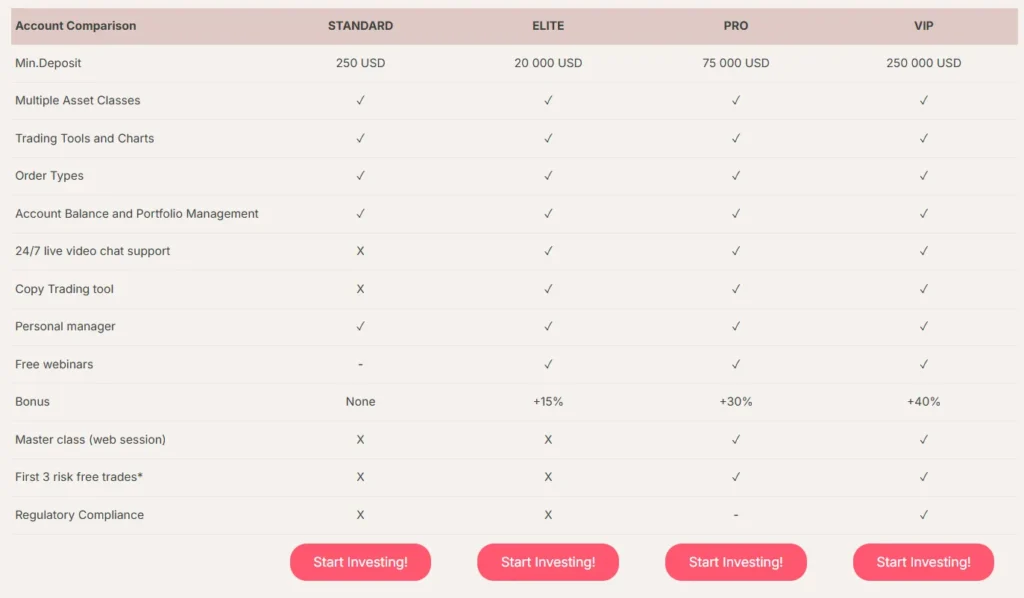Click ELITE checkmark for Copy Trading tool
The width and height of the screenshot is (1024, 598).
[x=548, y=289]
